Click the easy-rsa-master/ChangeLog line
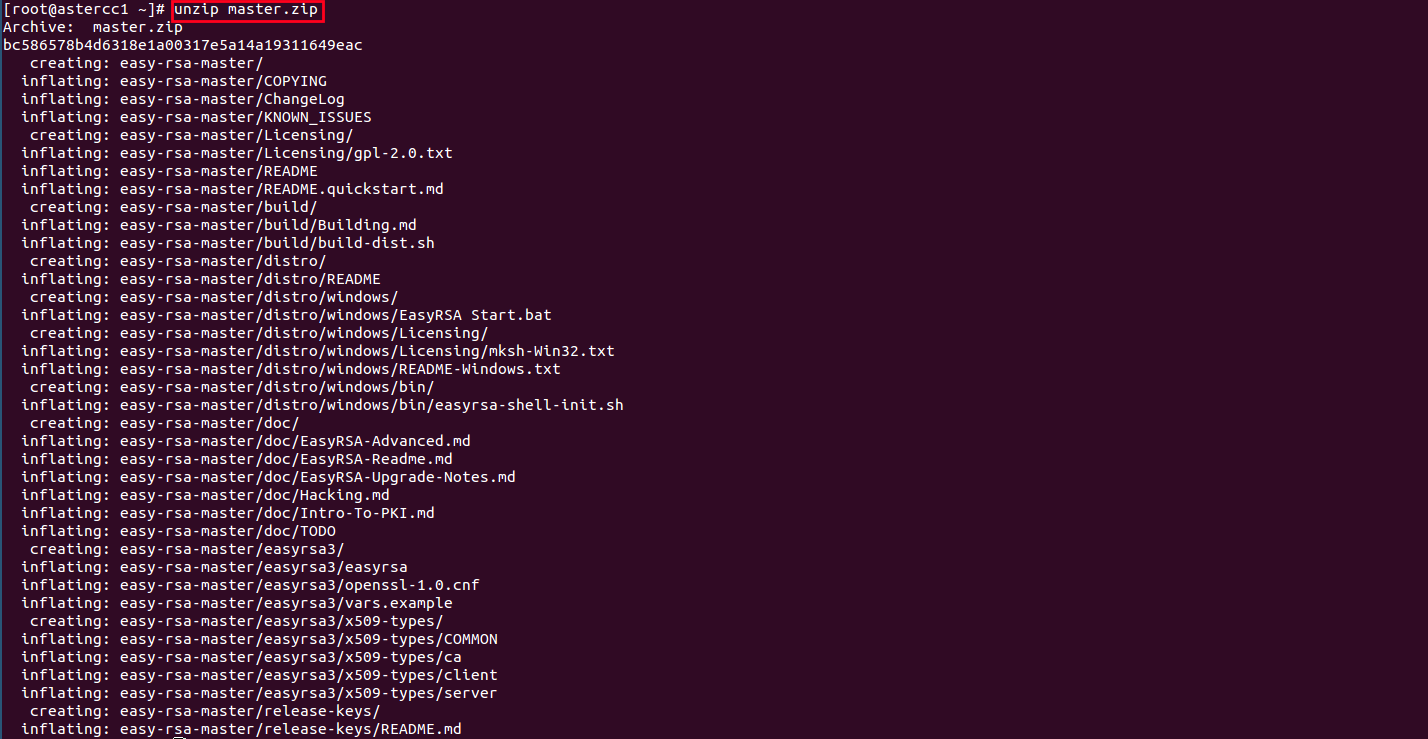Image resolution: width=1428 pixels, height=739 pixels. [183, 100]
